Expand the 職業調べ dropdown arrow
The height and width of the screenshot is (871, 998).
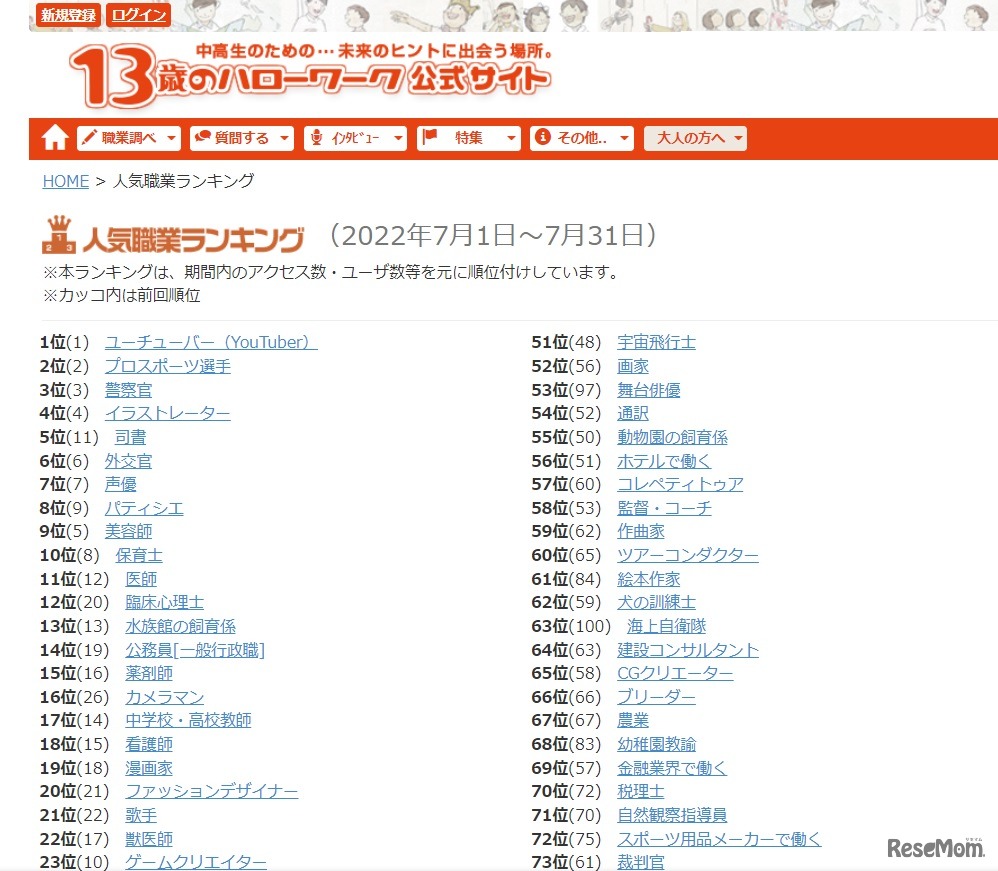[x=170, y=138]
